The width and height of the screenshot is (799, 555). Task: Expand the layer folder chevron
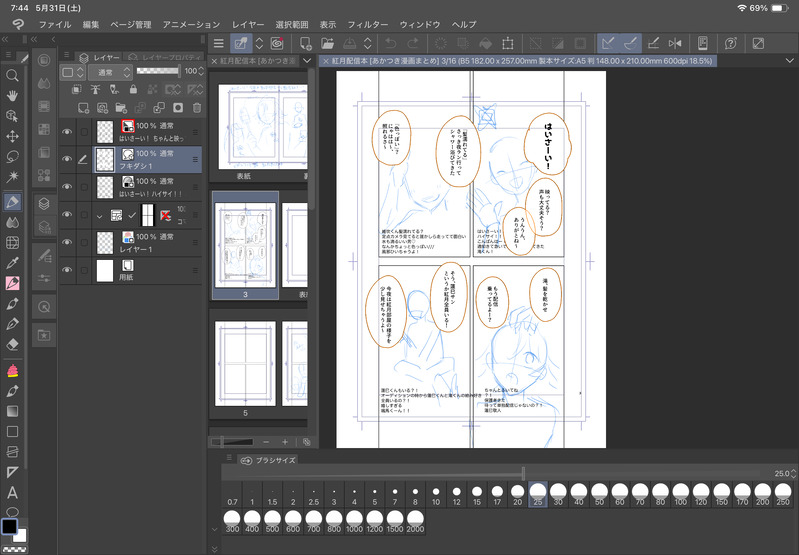[99, 215]
